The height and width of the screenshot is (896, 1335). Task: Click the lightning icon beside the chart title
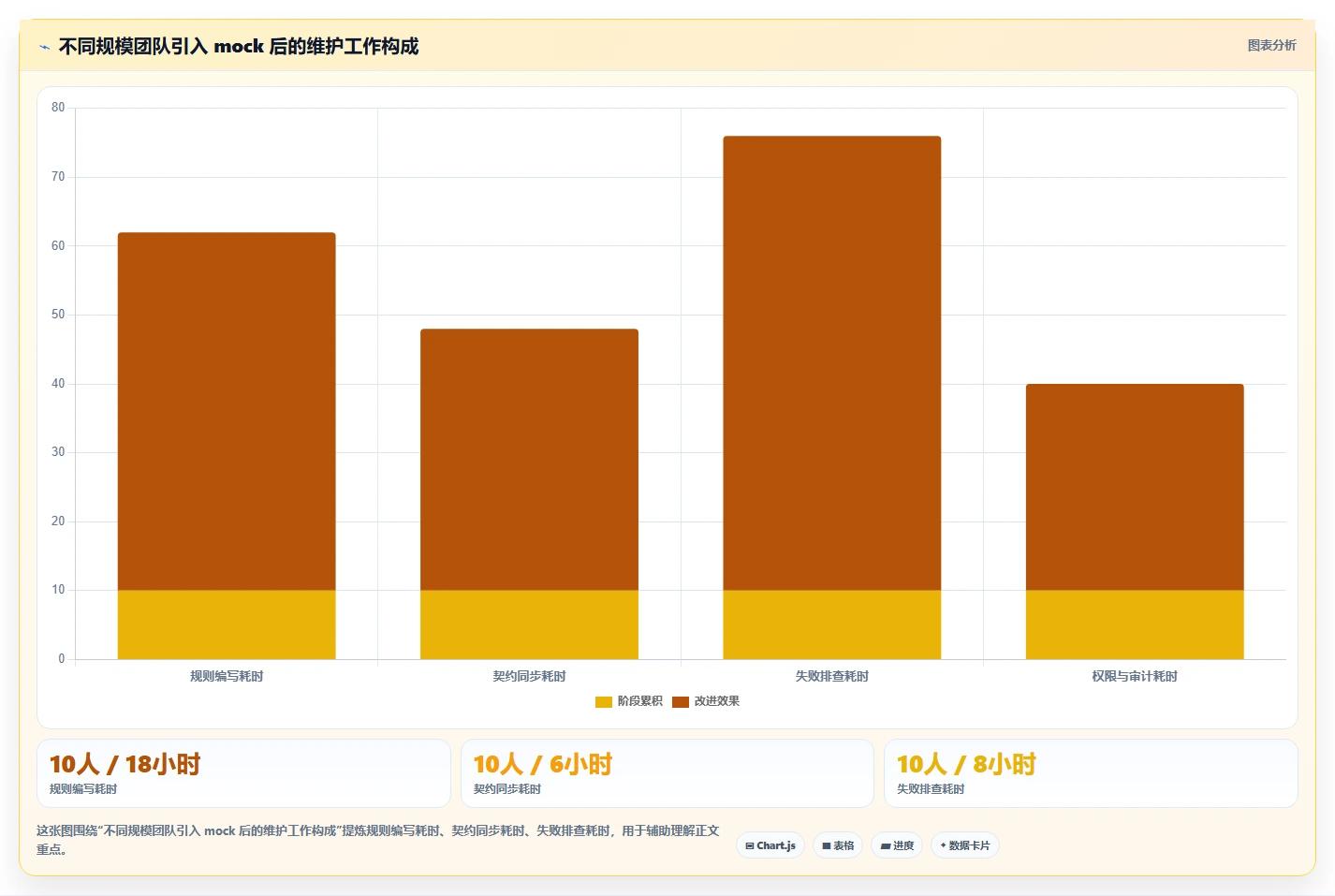point(44,47)
